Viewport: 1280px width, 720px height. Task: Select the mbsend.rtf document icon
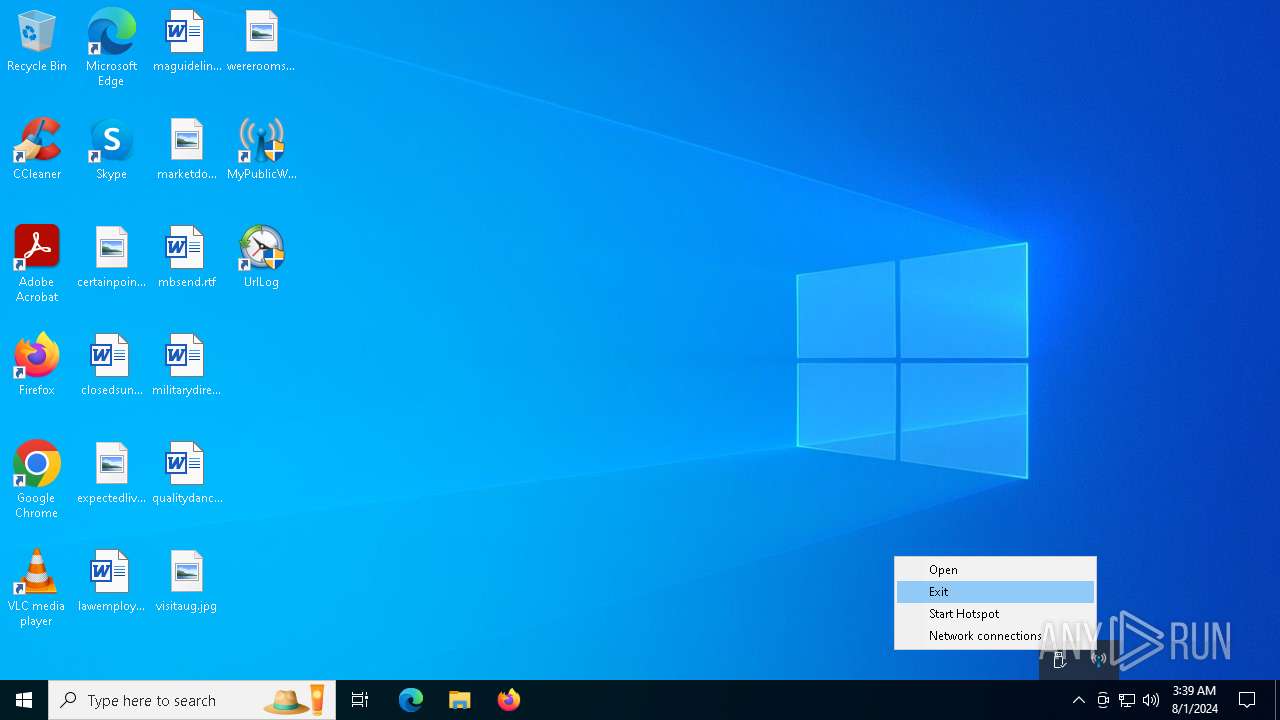(x=186, y=258)
